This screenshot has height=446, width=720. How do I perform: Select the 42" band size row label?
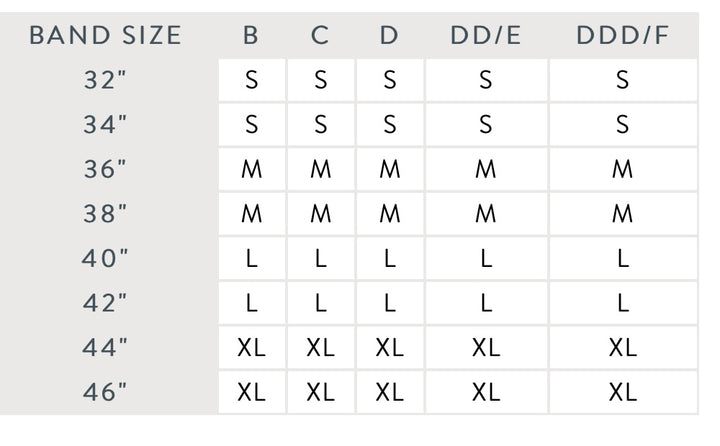click(x=106, y=303)
